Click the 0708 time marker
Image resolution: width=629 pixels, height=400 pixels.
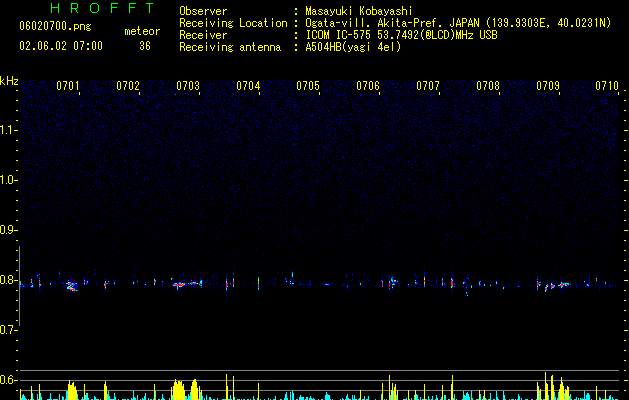pos(488,86)
